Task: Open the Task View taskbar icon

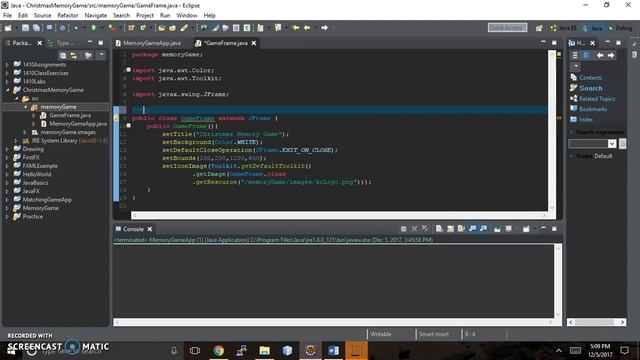Action: click(195, 350)
